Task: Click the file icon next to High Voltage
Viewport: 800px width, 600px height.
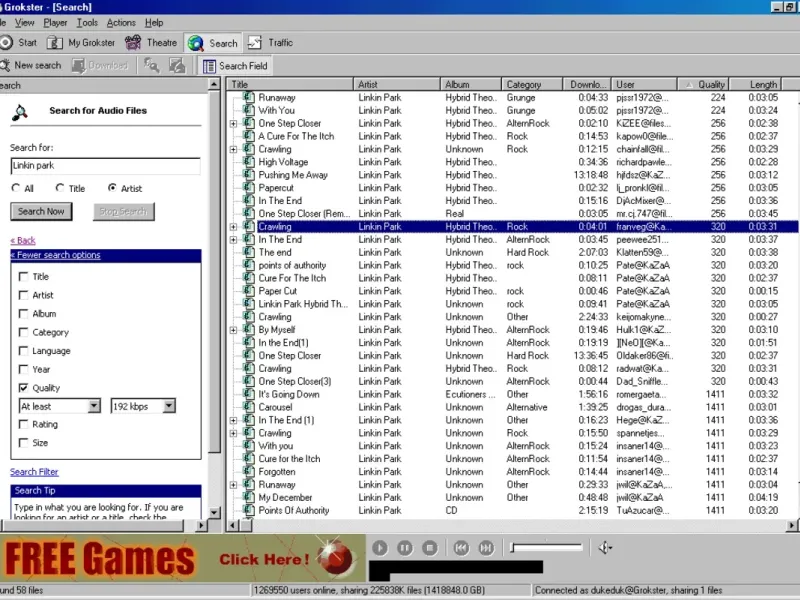Action: click(248, 162)
